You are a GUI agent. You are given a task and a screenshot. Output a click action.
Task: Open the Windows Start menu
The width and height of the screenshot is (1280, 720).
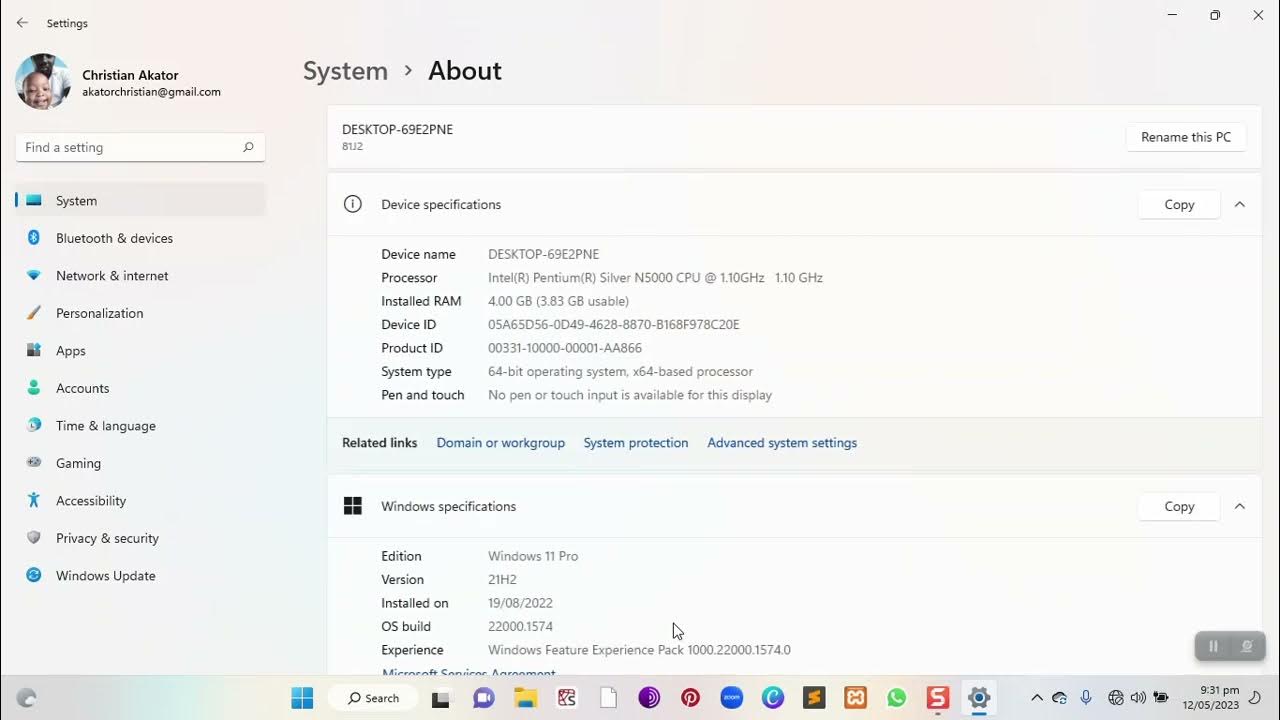click(302, 698)
